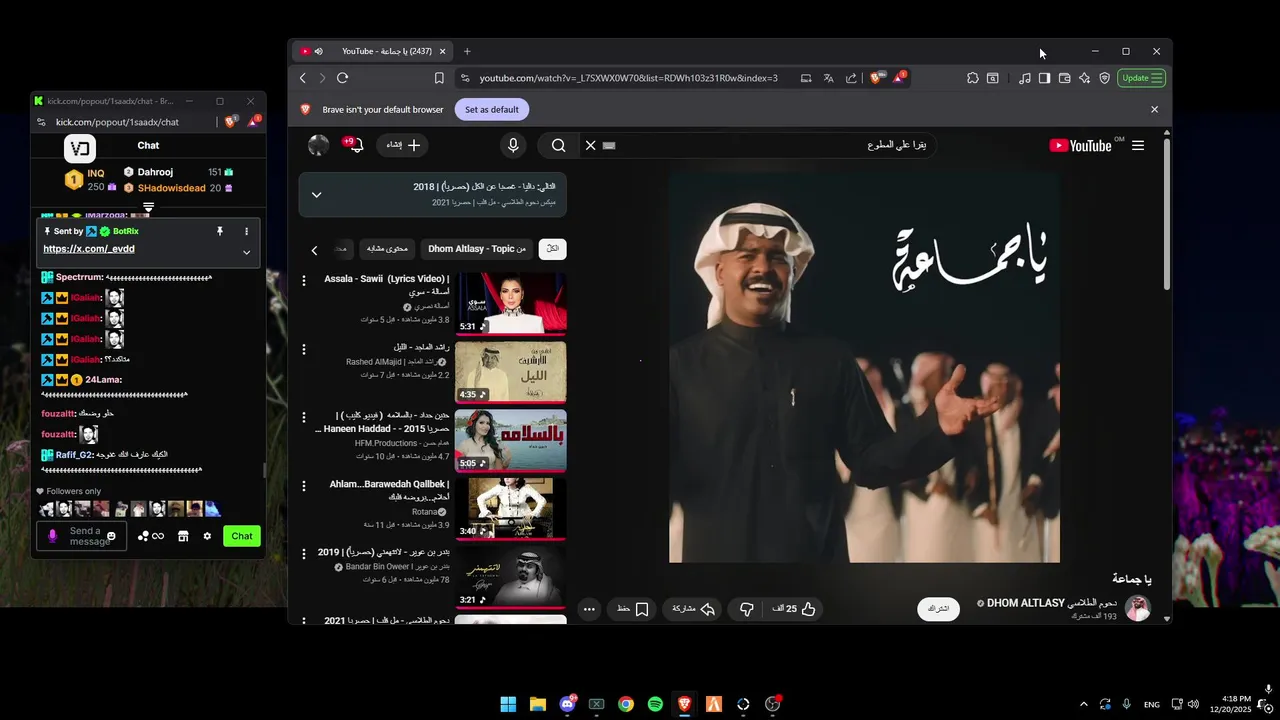Click the share icon in the address bar
Screen dimensions: 1280x720
tap(851, 78)
